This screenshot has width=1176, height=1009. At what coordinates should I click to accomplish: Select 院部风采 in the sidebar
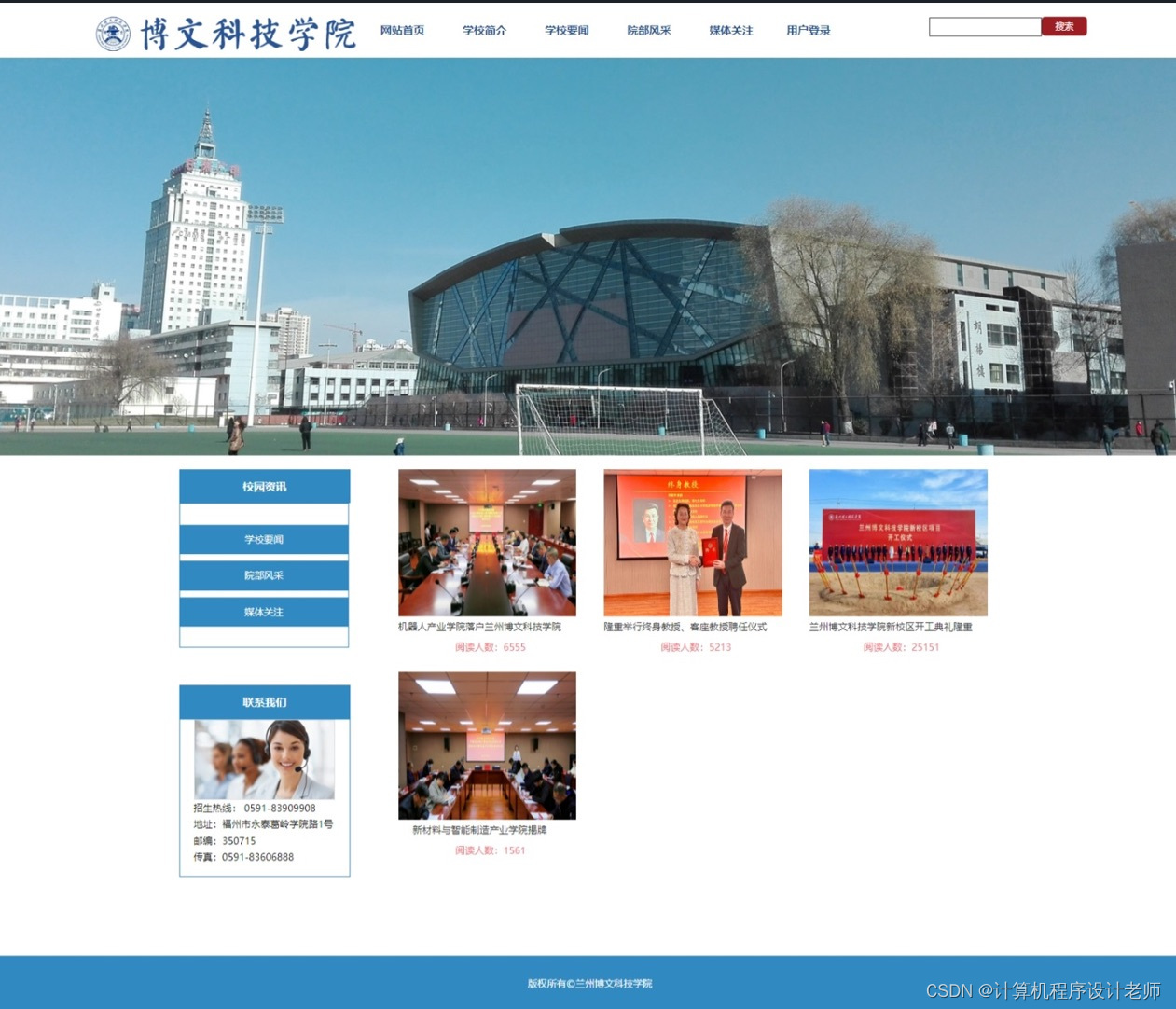264,575
